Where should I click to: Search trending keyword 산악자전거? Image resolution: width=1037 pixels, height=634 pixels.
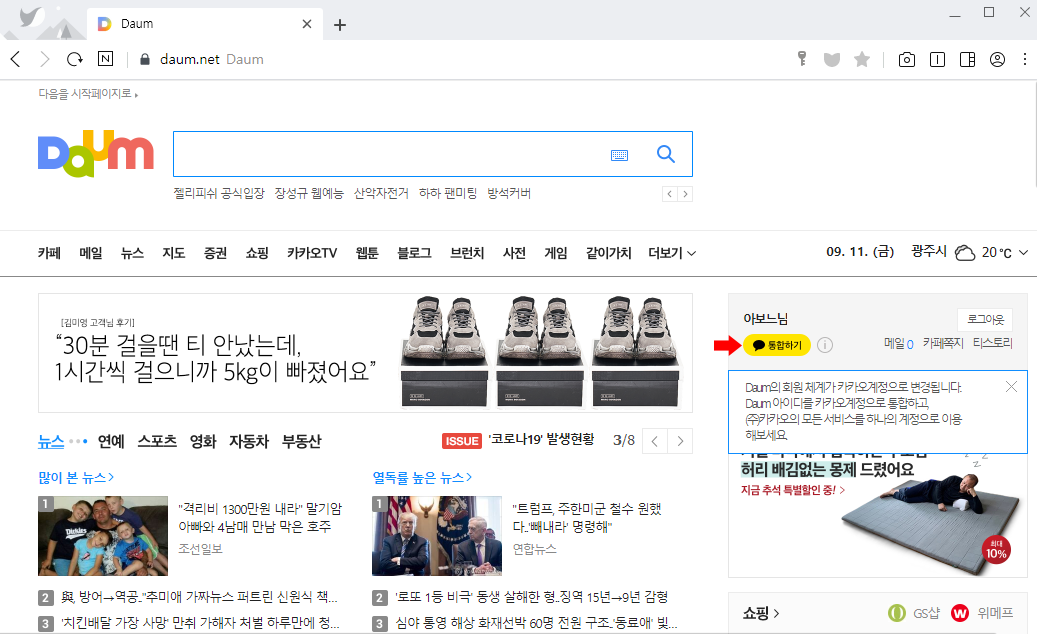coord(381,193)
